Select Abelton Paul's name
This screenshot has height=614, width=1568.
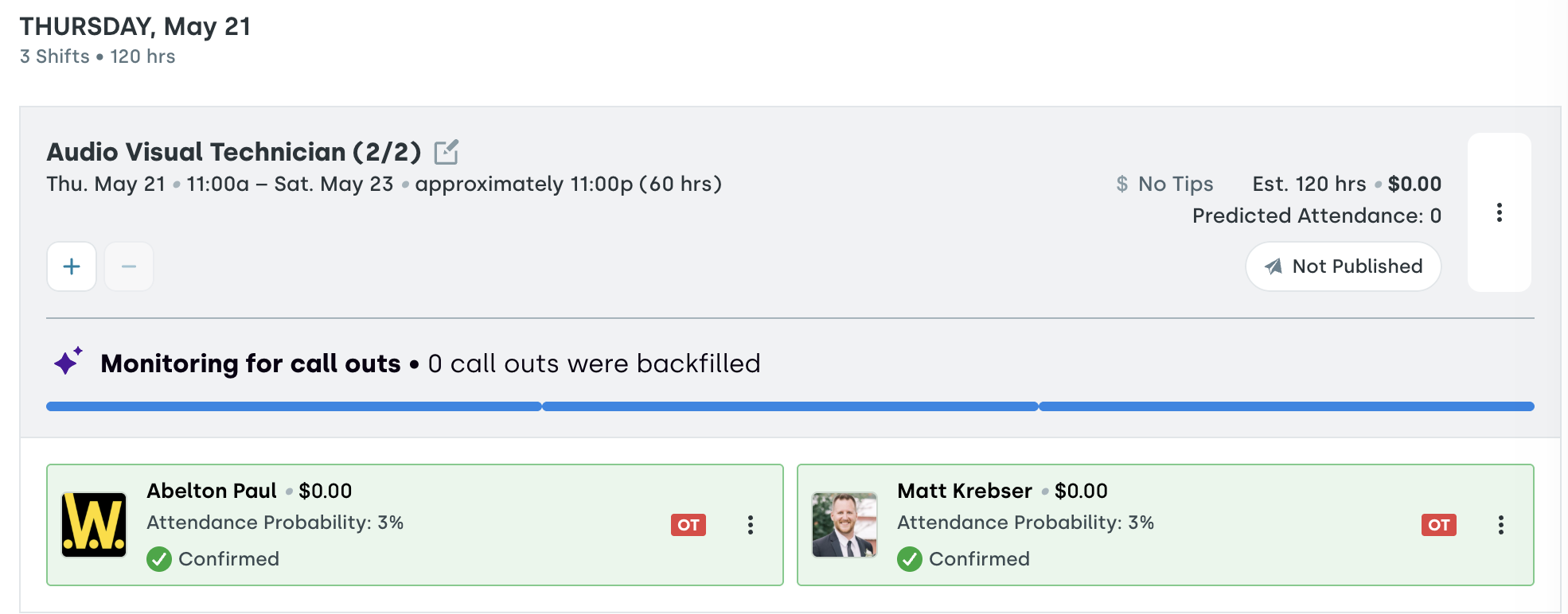[x=212, y=491]
